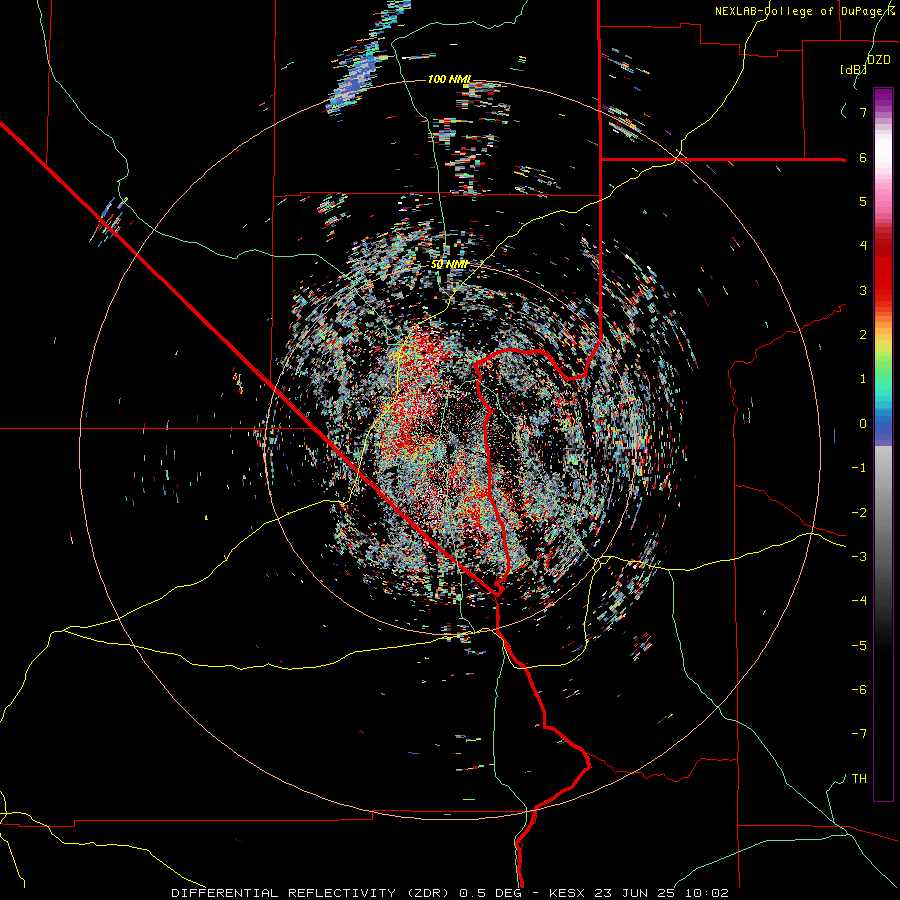The height and width of the screenshot is (900, 900).
Task: Click the 7 dB tick label on the scale
Action: 863,112
